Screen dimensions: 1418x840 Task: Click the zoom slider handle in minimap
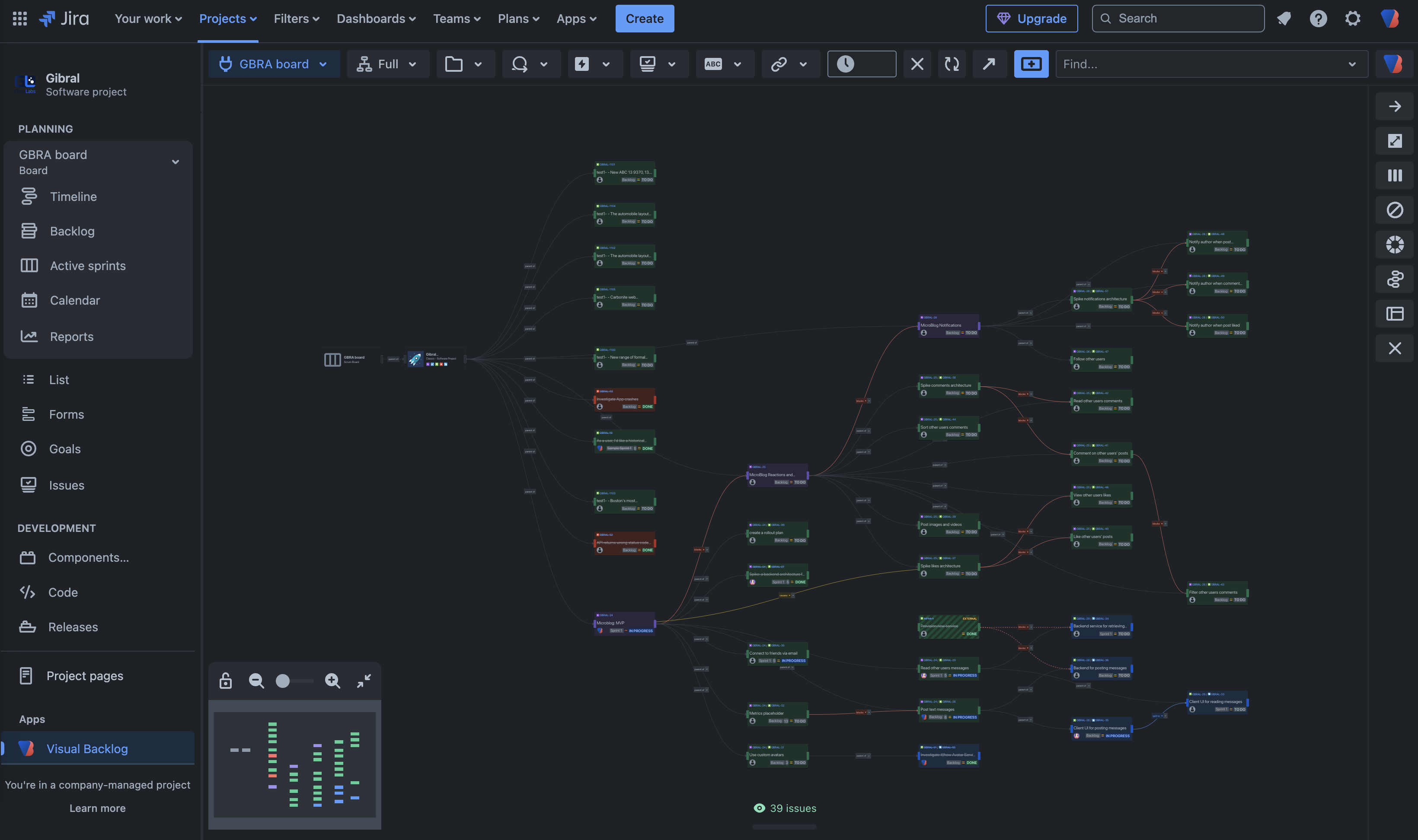(x=283, y=681)
